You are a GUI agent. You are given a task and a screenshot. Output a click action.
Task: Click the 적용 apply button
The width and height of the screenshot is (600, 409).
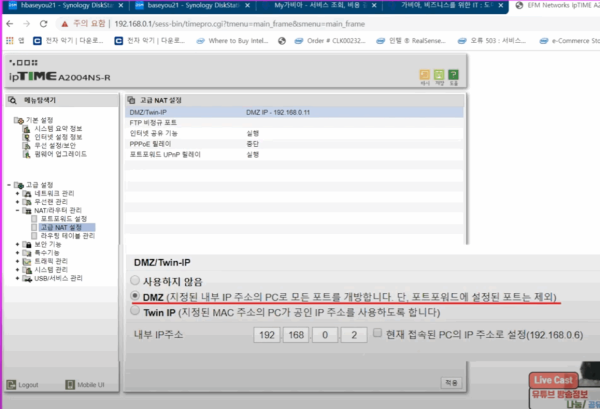(451, 383)
